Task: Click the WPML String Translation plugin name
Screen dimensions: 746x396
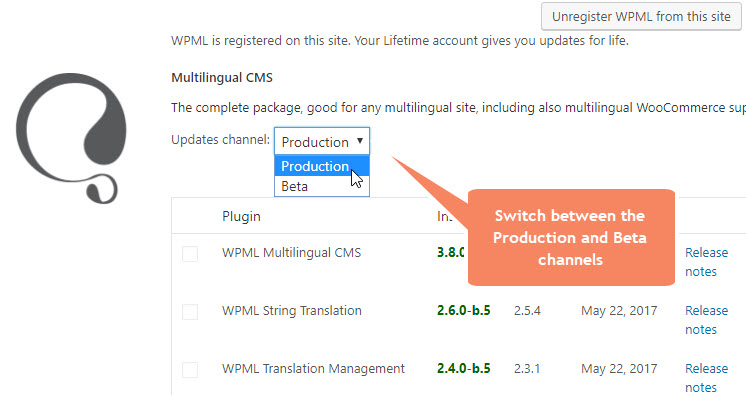Action: [292, 311]
